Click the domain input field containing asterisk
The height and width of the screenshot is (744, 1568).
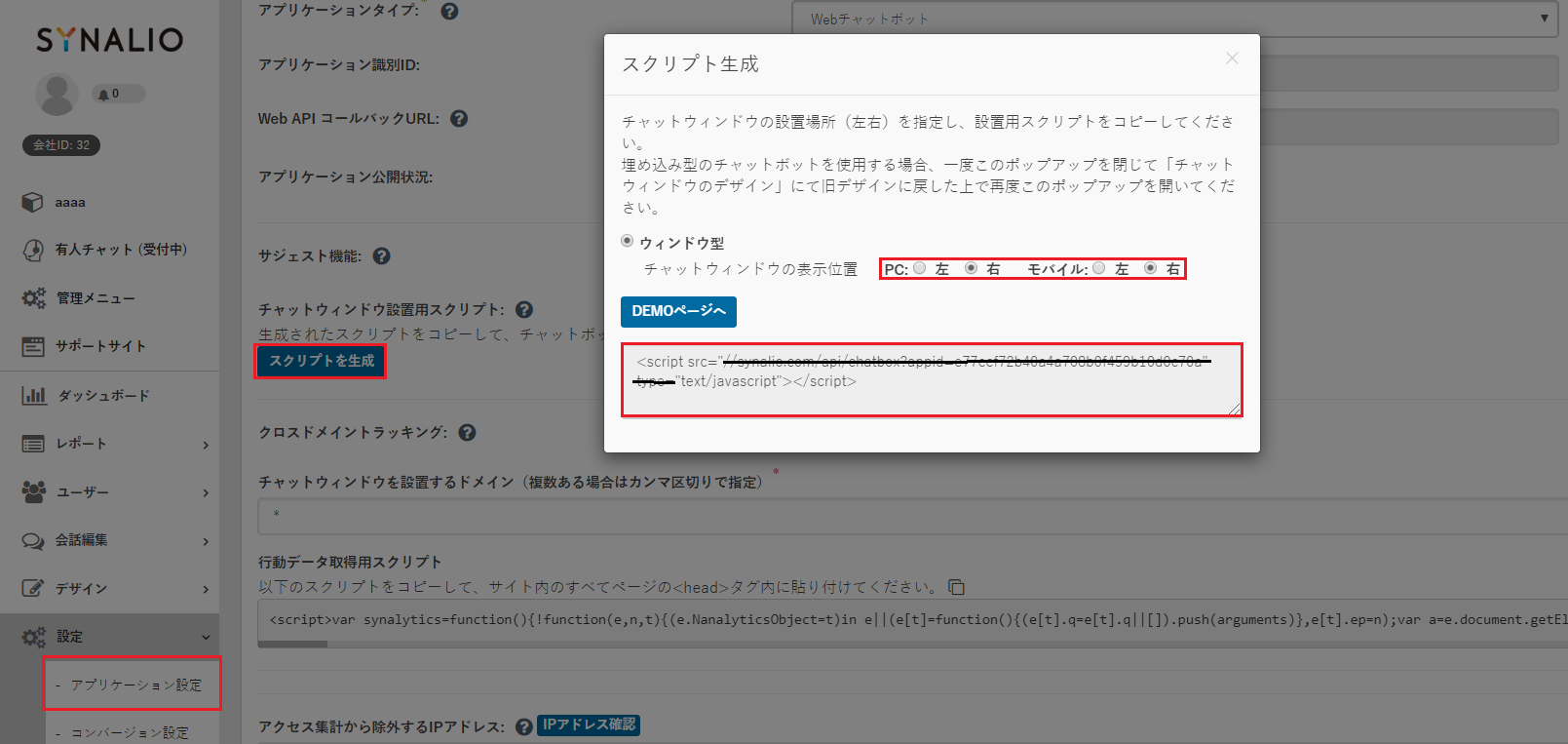(x=912, y=516)
